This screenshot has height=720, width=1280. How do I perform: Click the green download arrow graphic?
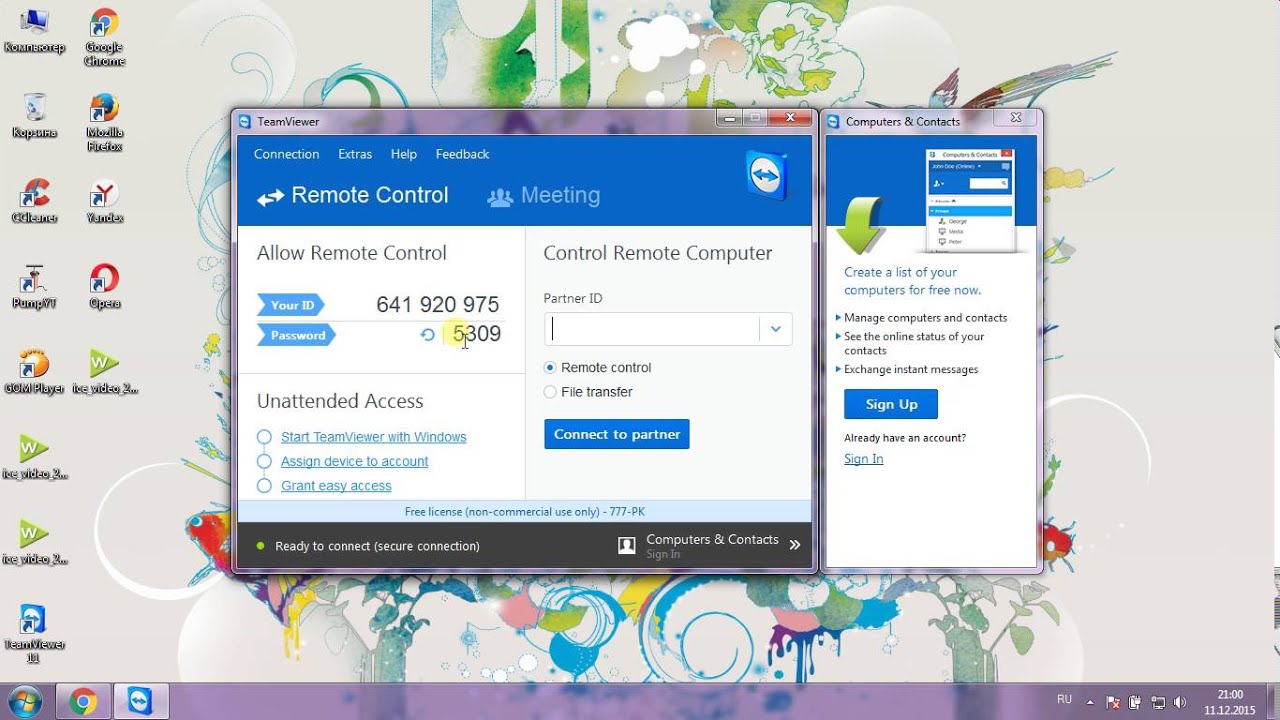tap(860, 225)
